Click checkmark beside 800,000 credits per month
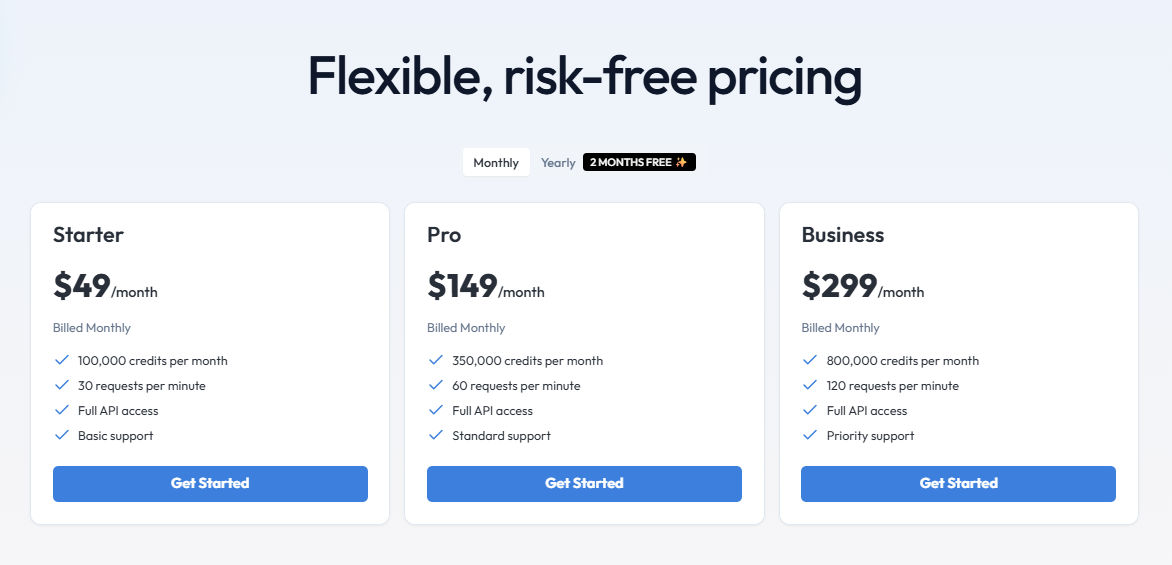 [810, 360]
